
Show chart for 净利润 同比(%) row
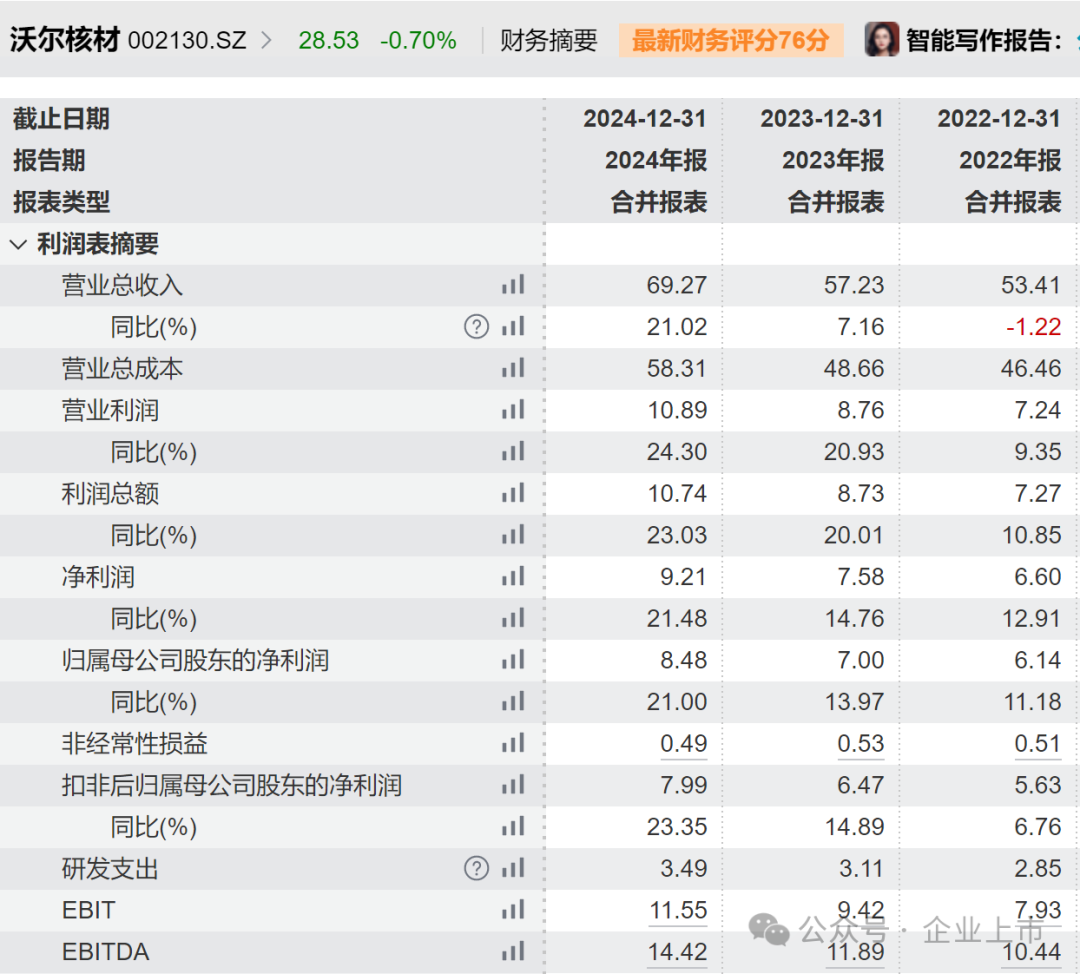[513, 618]
